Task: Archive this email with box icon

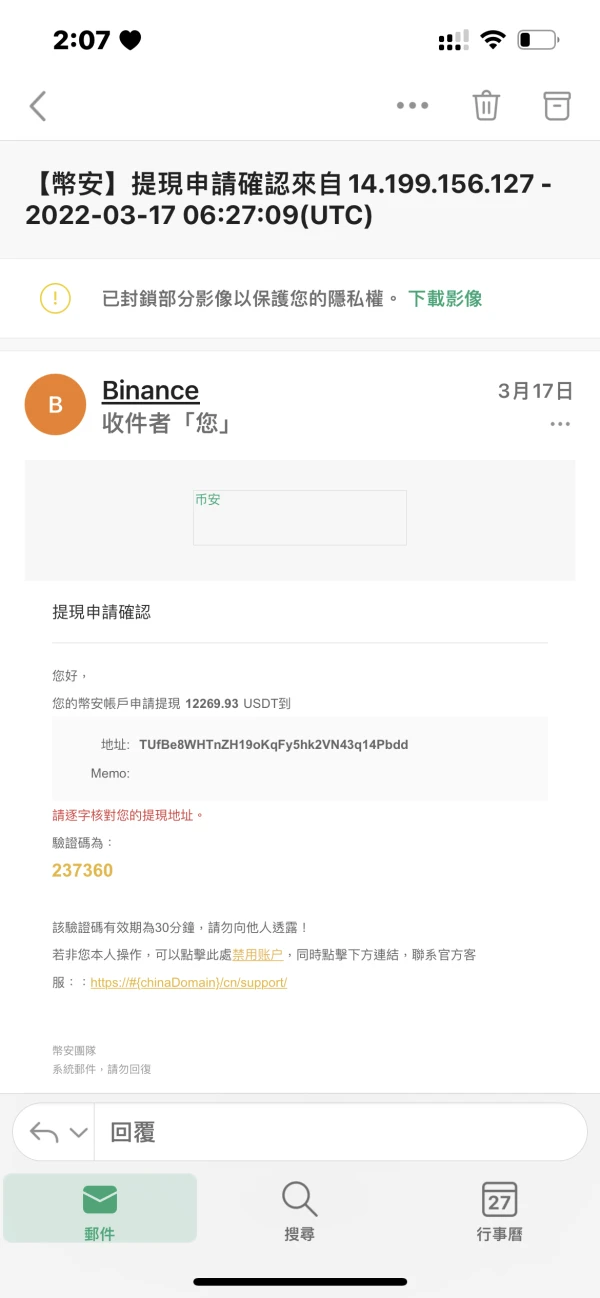Action: point(556,105)
